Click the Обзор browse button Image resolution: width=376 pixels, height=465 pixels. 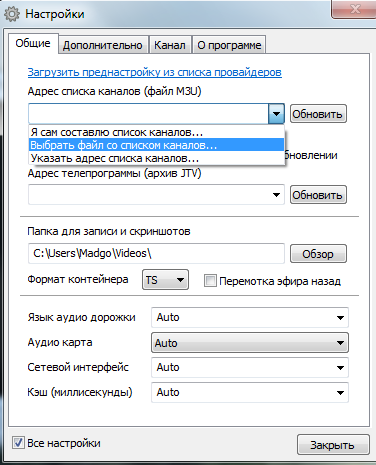tap(318, 254)
